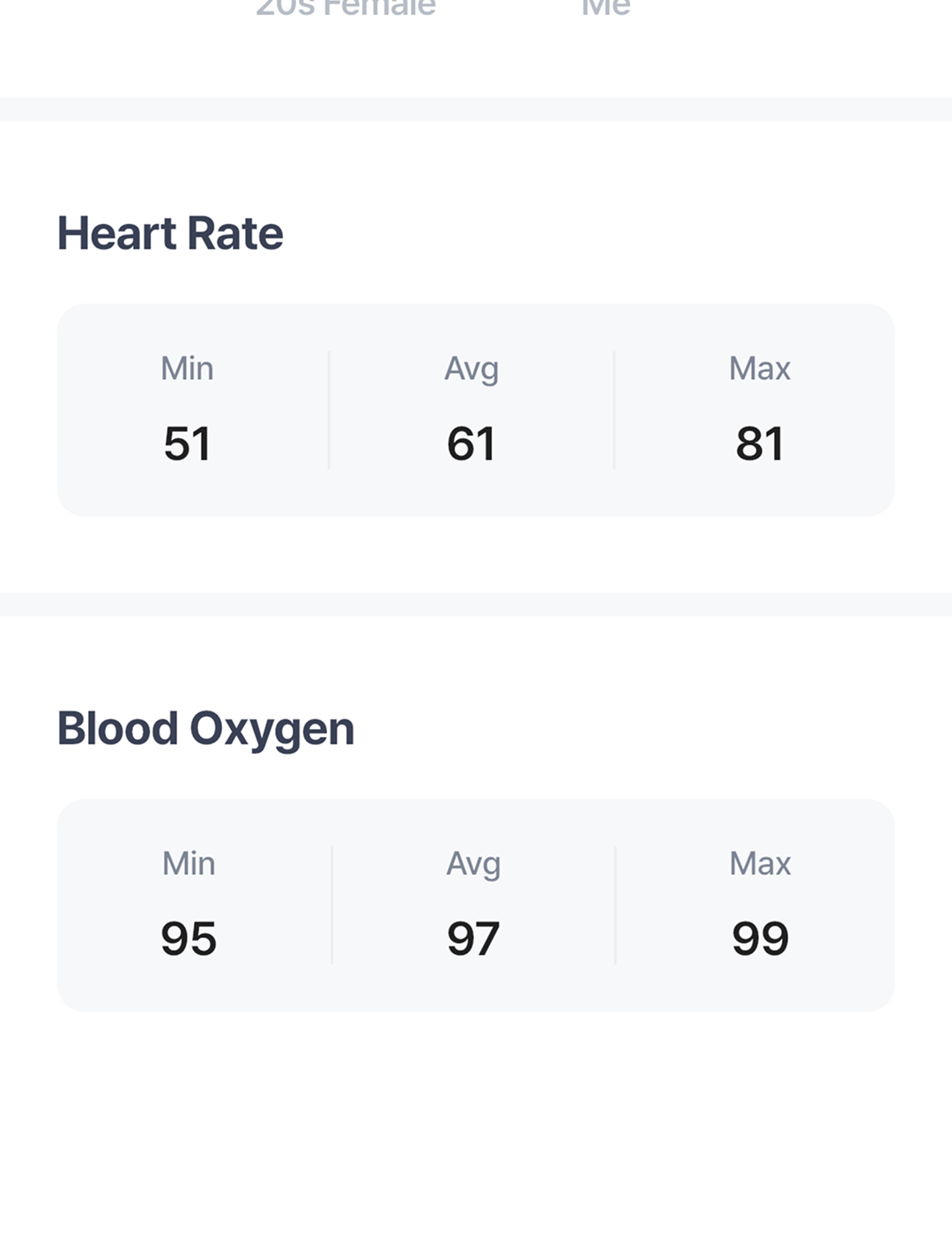
Task: Tap the Min label in Heart Rate card
Action: (x=187, y=368)
